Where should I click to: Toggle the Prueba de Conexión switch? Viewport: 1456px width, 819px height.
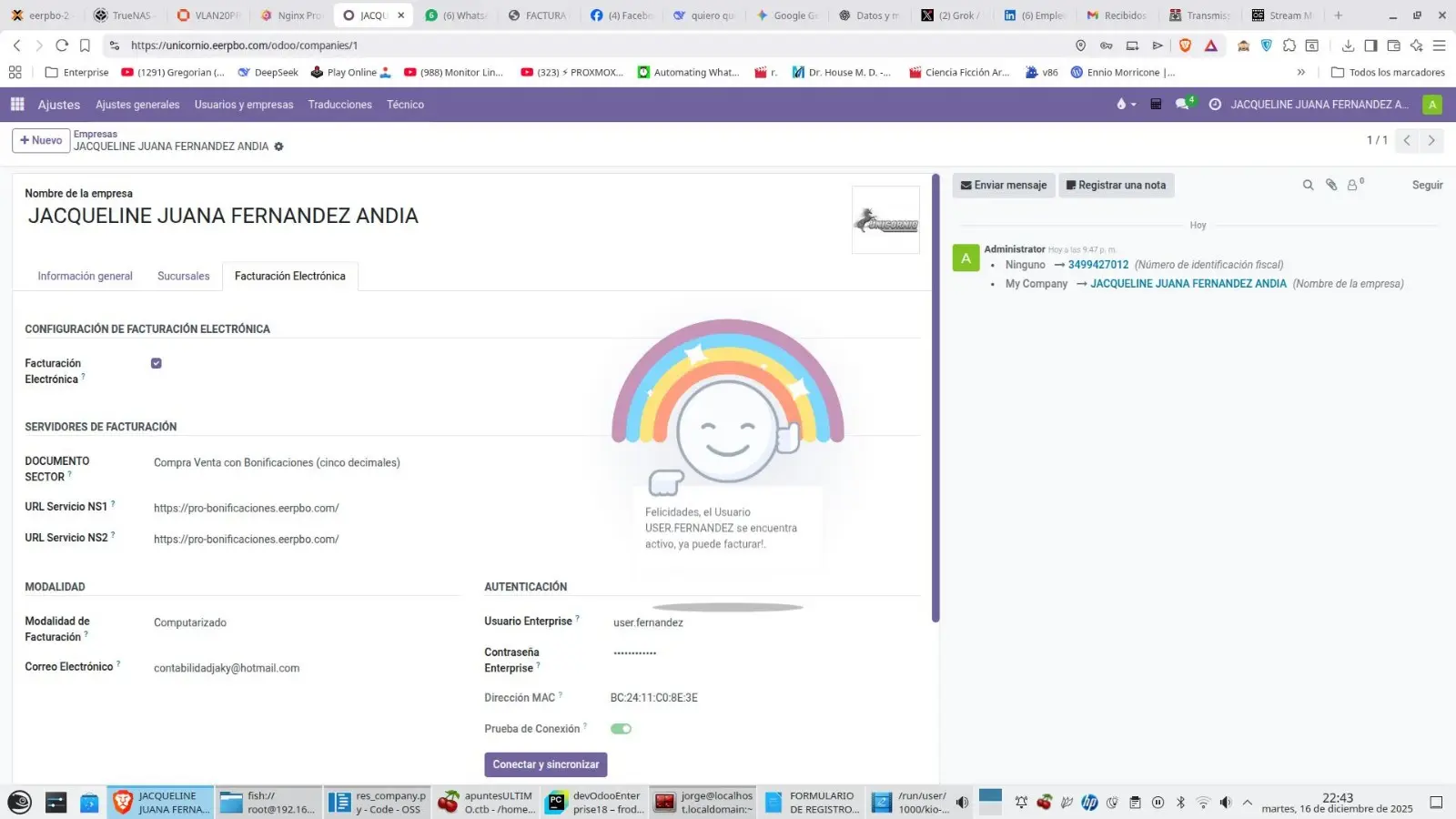(x=621, y=729)
